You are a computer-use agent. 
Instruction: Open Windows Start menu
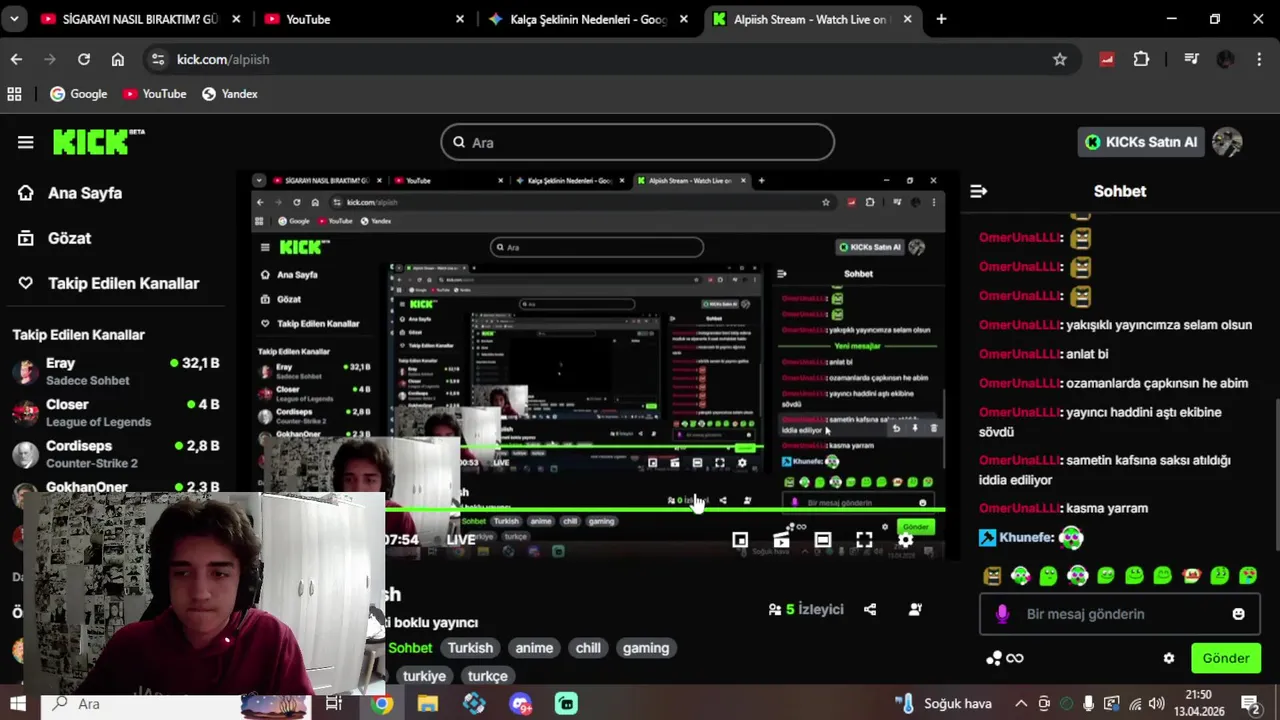(x=18, y=704)
